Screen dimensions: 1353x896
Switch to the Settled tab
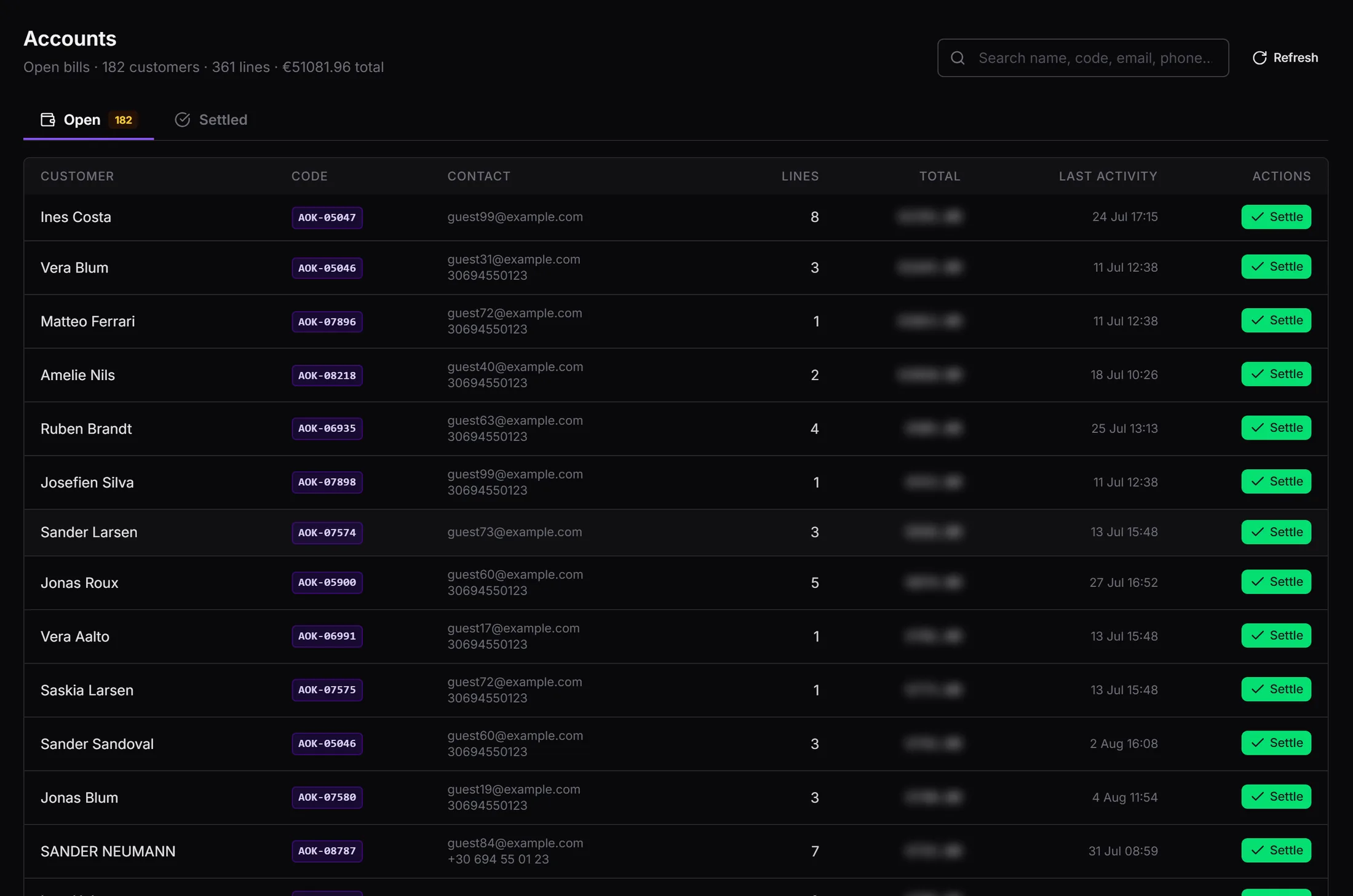pos(211,119)
